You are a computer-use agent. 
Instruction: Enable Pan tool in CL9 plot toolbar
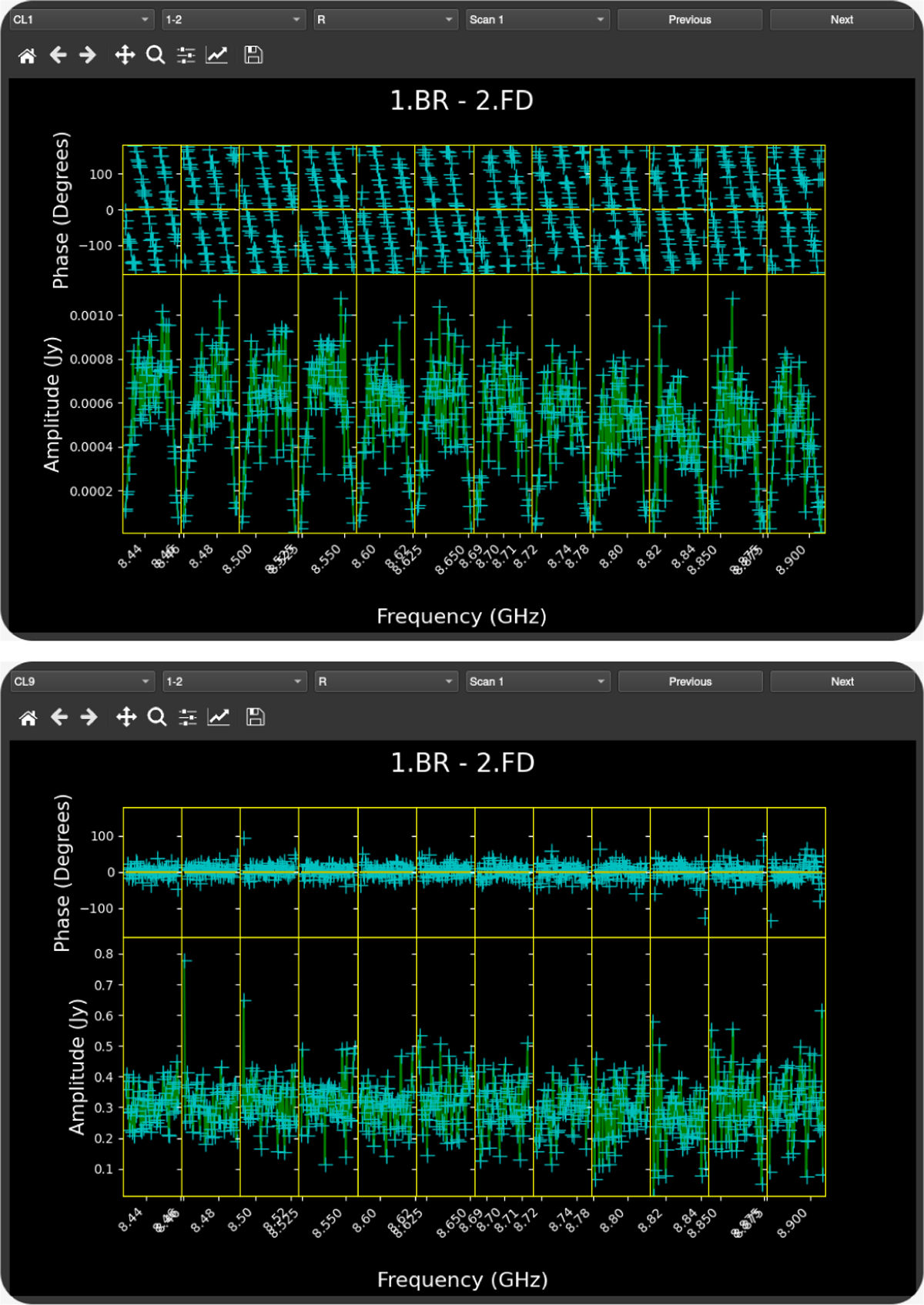pyautogui.click(x=126, y=718)
